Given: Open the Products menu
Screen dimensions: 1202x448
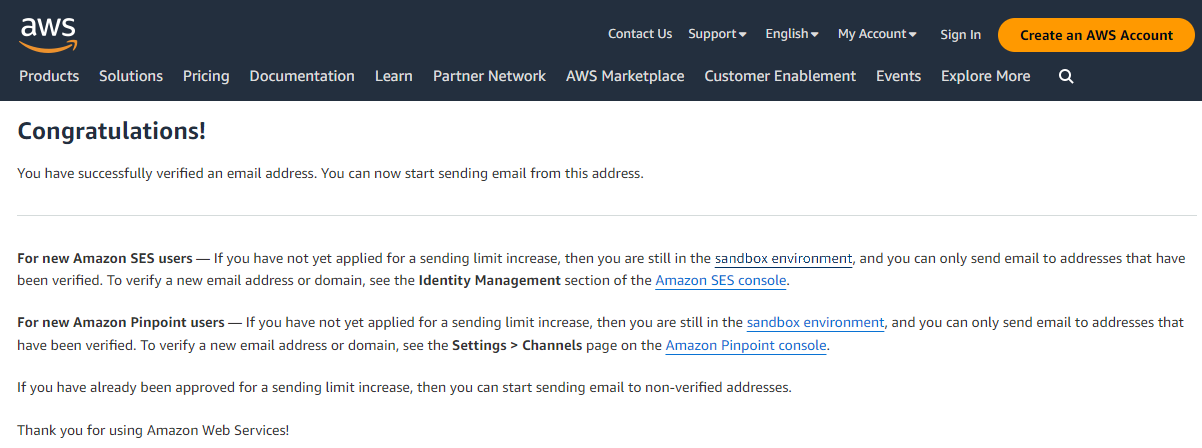Looking at the screenshot, I should point(49,76).
